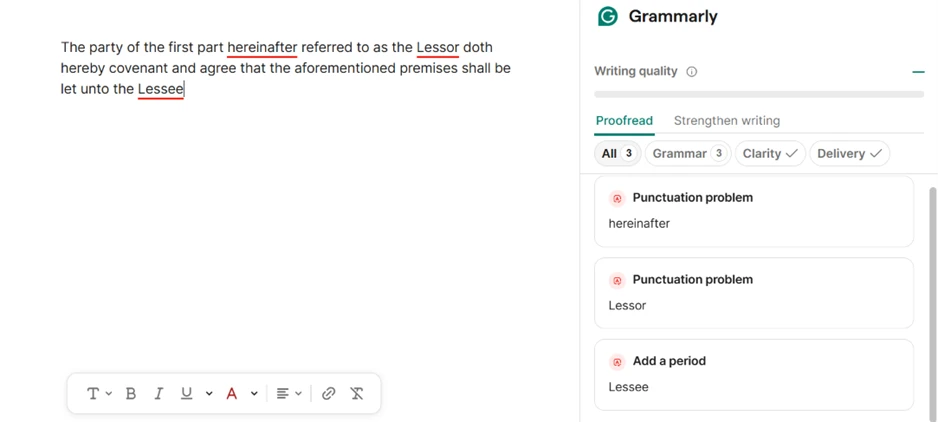Switch to the Strengthen writing tab
The height and width of the screenshot is (422, 938).
pyautogui.click(x=727, y=121)
